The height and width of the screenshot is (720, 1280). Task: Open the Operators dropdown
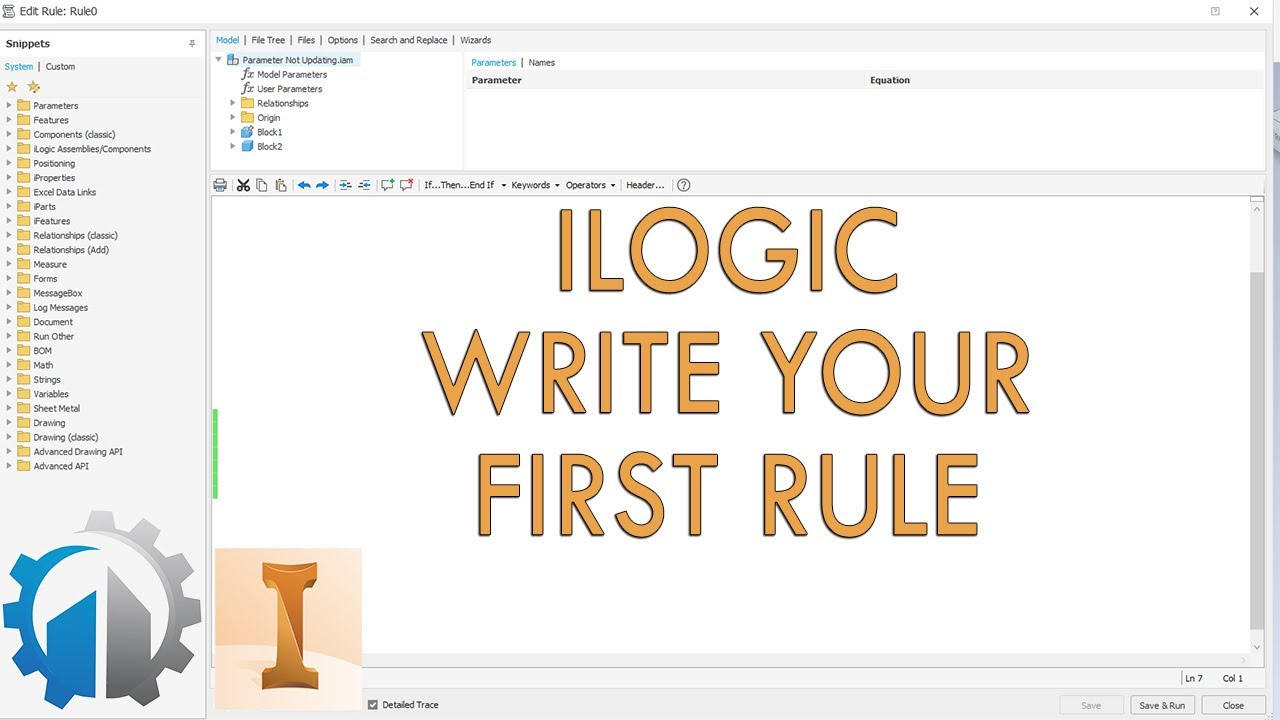[590, 185]
